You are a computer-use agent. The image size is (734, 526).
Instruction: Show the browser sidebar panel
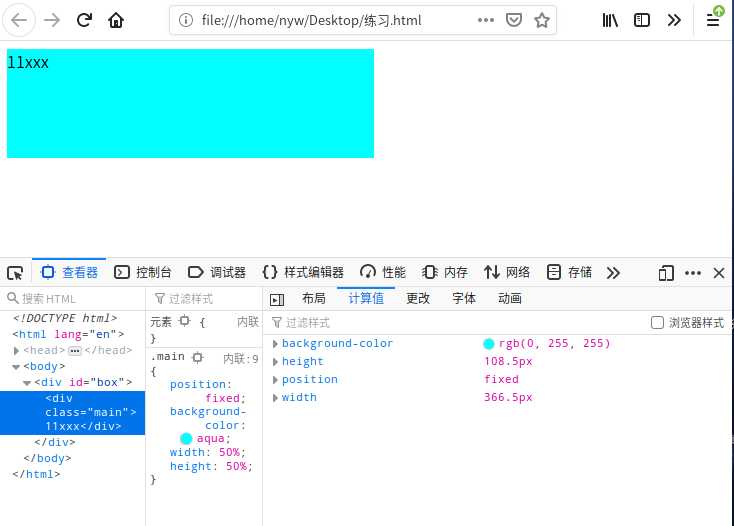coord(642,20)
